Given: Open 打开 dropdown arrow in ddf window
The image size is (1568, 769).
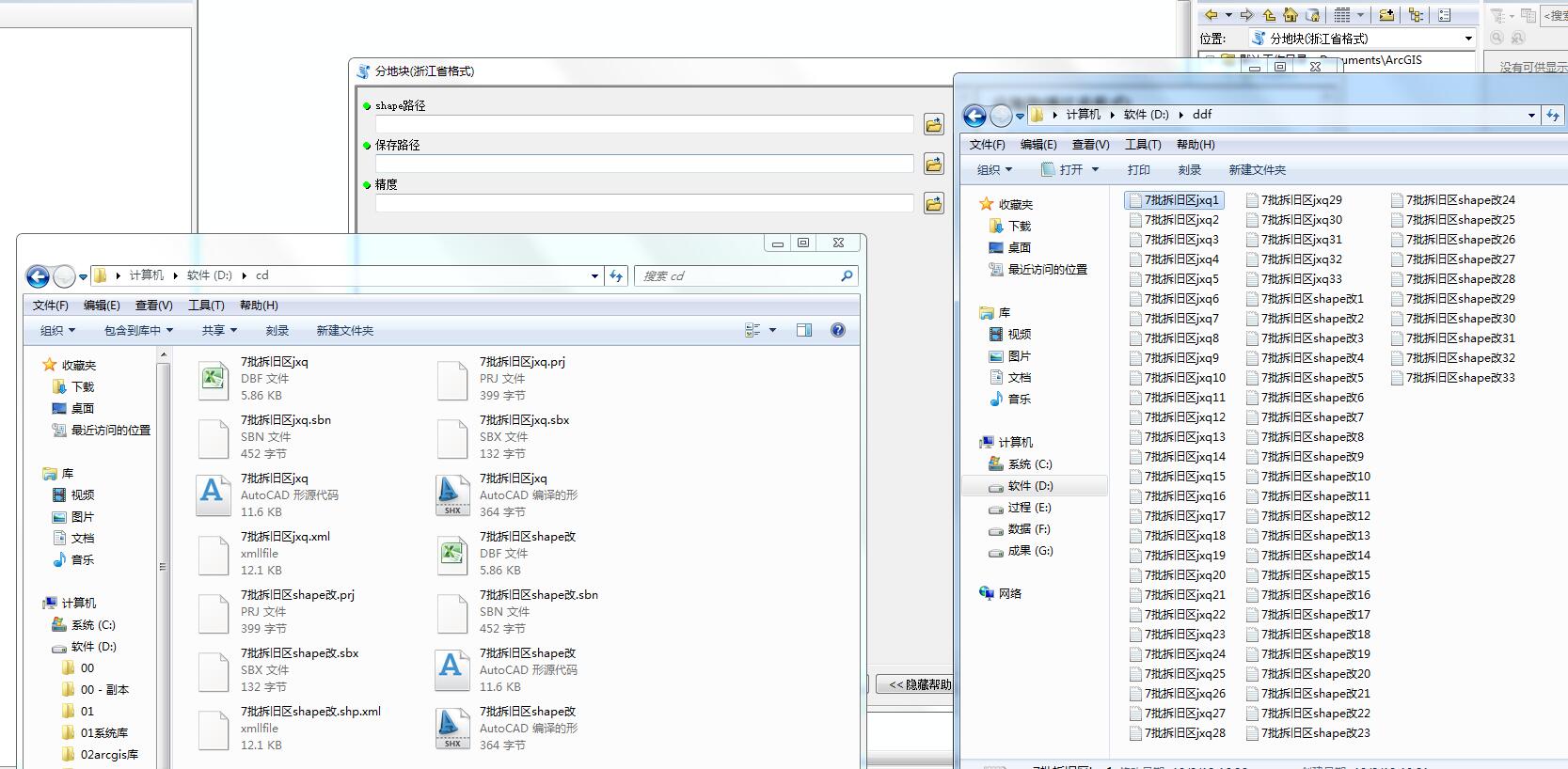Looking at the screenshot, I should pyautogui.click(x=1095, y=169).
